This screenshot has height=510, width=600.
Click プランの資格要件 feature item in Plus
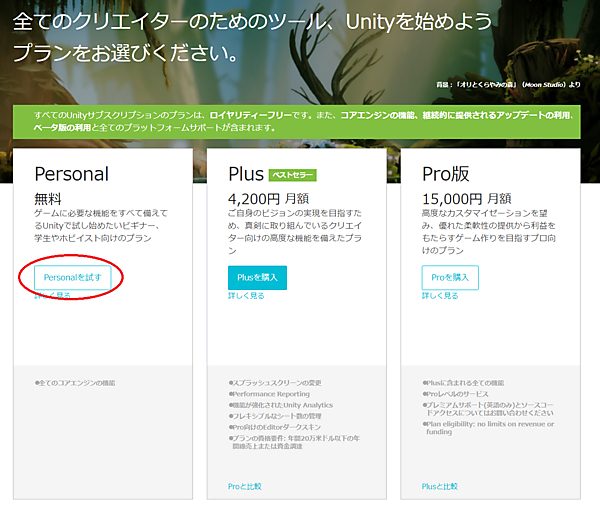tap(294, 442)
